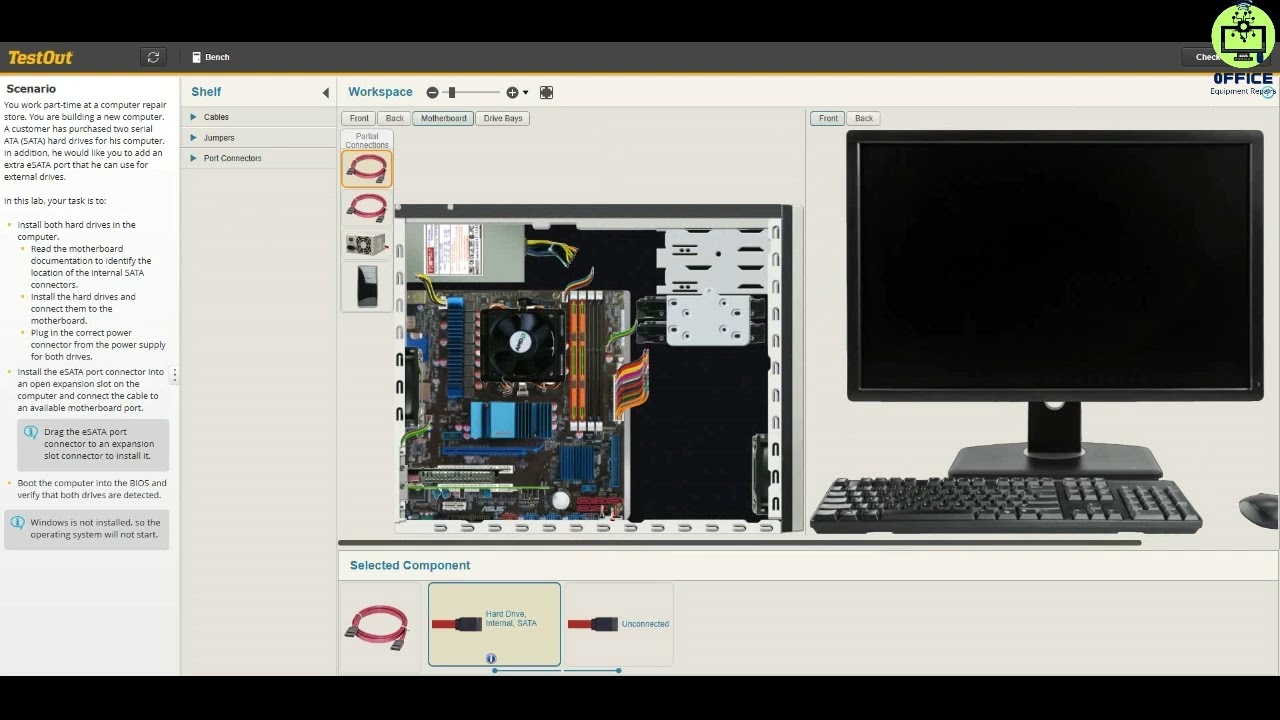Click the workspace horizontal scrollbar
The height and width of the screenshot is (720, 1280).
(x=739, y=543)
